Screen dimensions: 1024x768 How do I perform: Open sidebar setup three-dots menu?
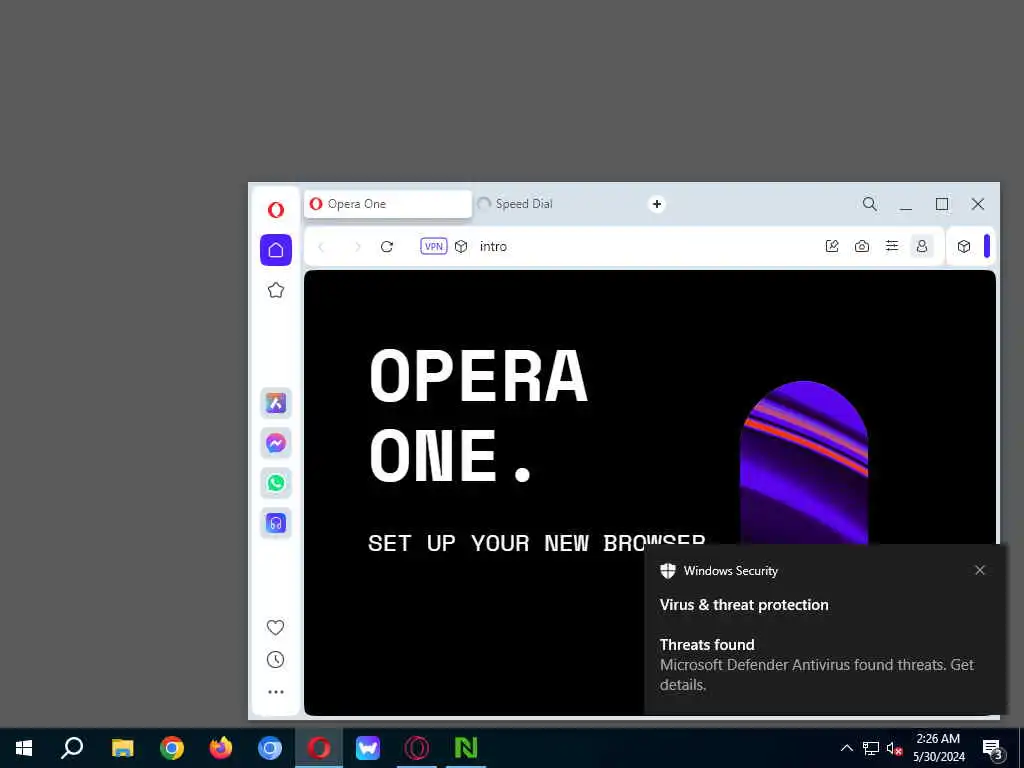[x=276, y=692]
